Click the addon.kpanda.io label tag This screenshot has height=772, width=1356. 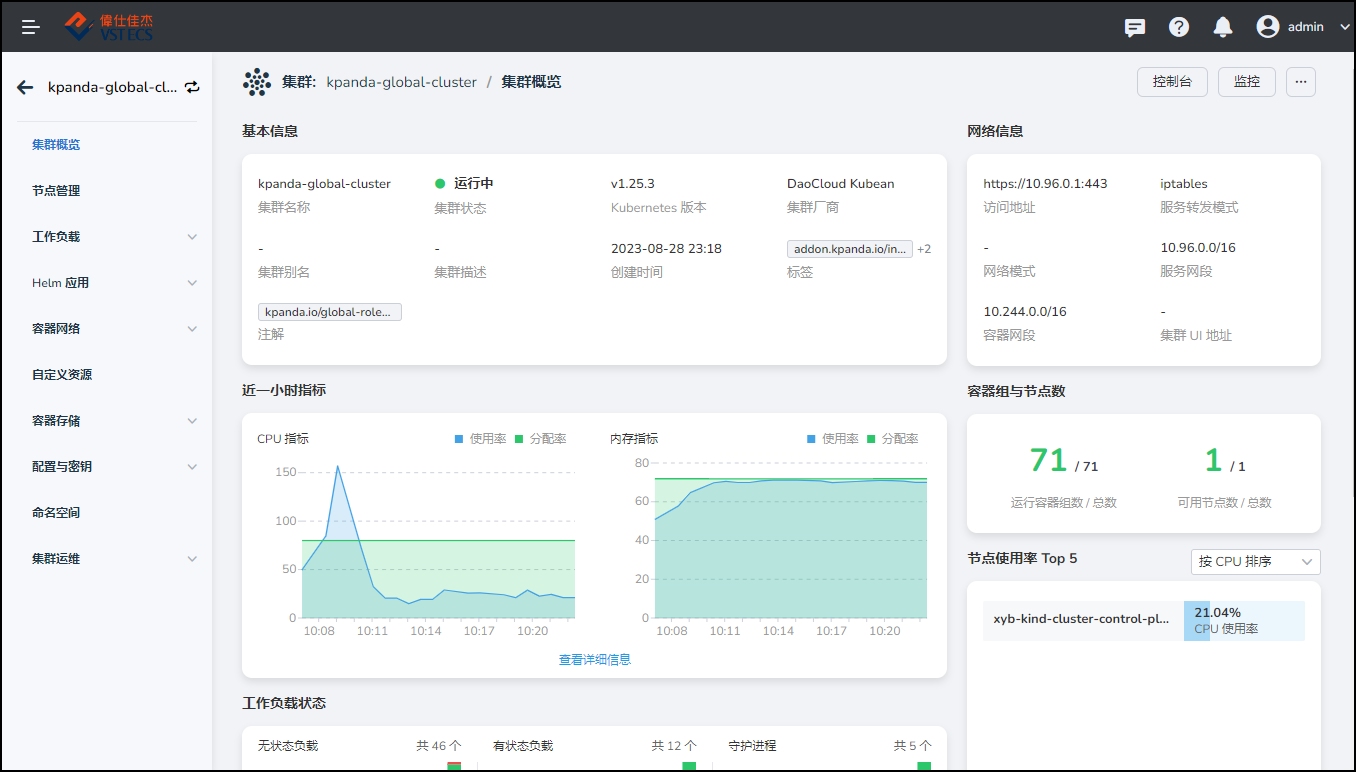[850, 249]
